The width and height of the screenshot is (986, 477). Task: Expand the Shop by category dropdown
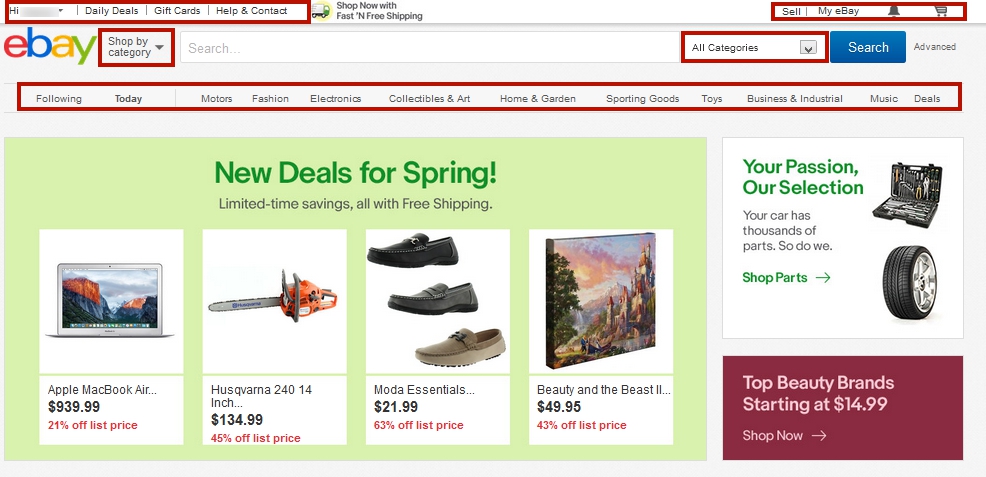pyautogui.click(x=136, y=47)
